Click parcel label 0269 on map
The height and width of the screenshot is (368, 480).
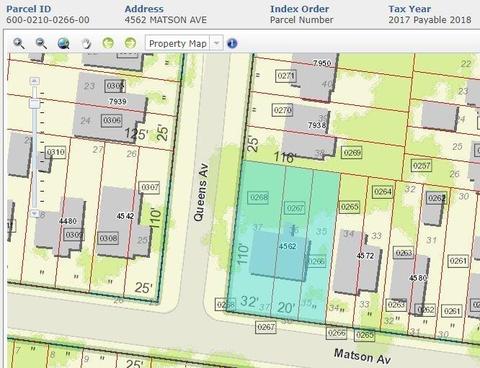pyautogui.click(x=352, y=153)
